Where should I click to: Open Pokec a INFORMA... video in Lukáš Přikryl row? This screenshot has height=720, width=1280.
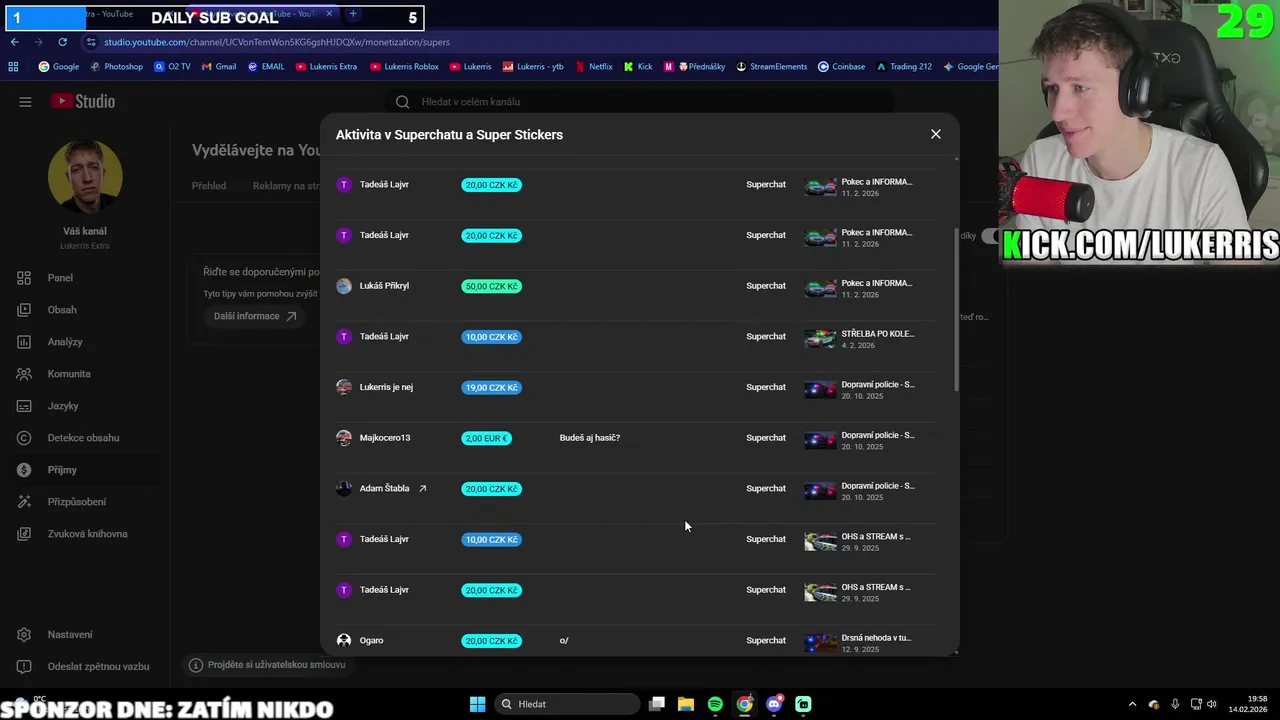pyautogui.click(x=820, y=288)
